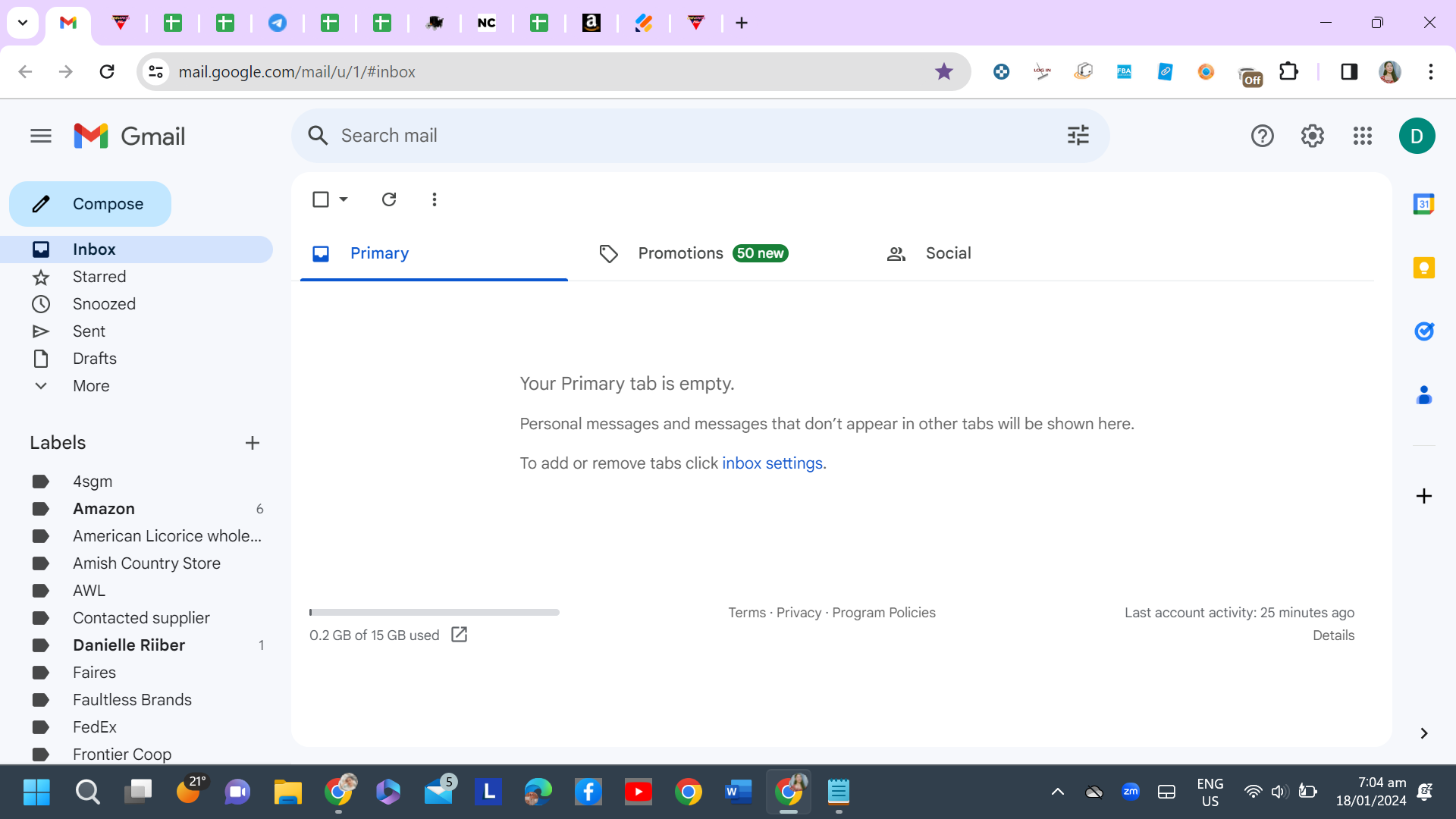Open the Starred folder

click(136, 277)
